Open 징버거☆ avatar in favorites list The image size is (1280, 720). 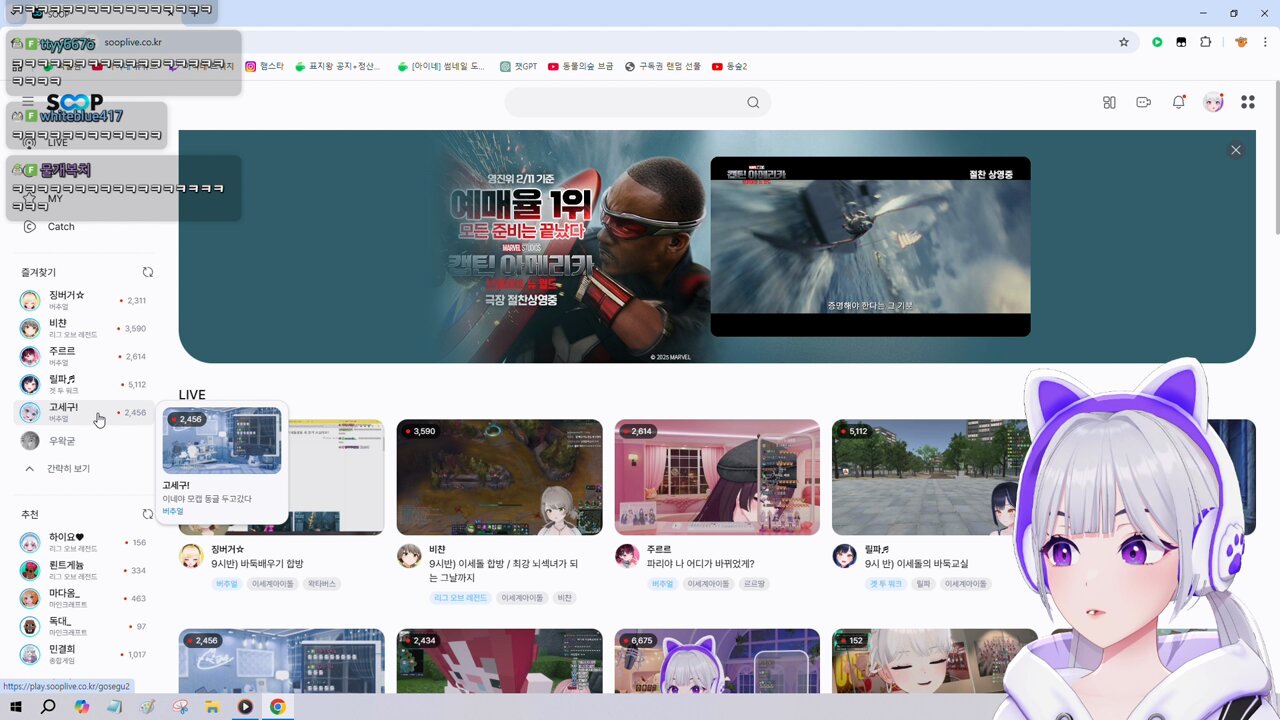[x=30, y=300]
